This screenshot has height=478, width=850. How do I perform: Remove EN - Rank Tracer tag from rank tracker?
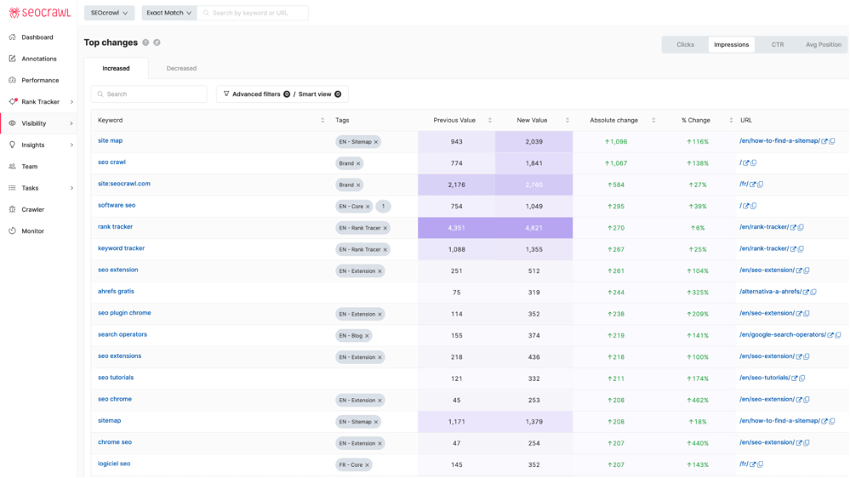(x=385, y=228)
